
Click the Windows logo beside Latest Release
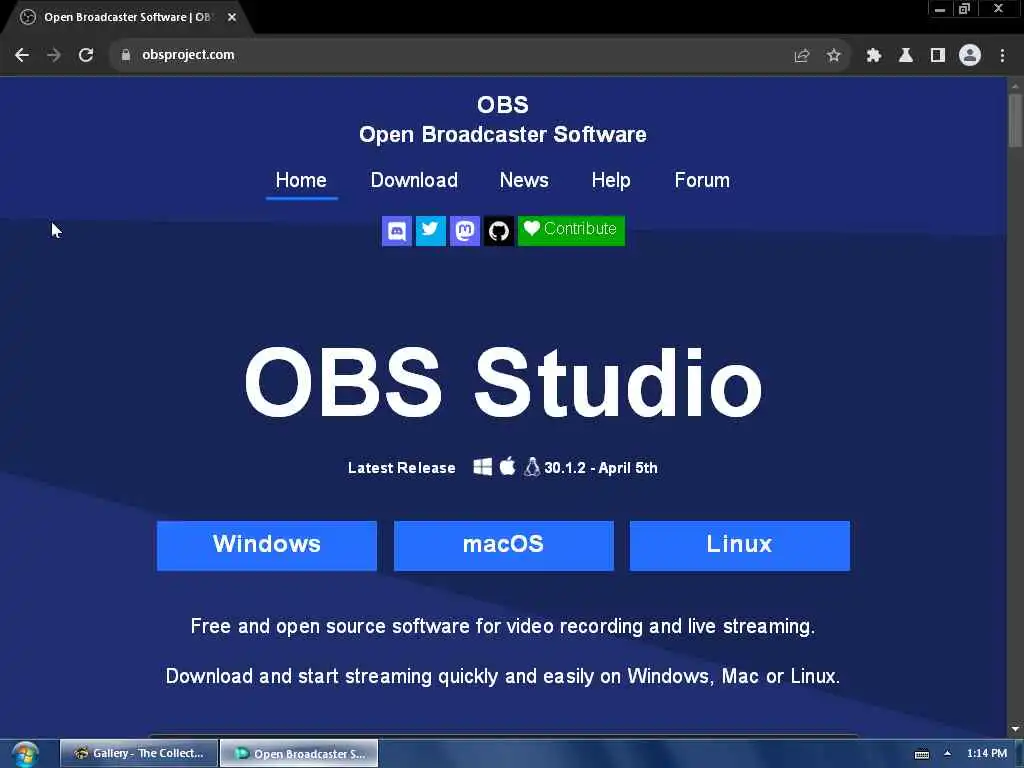(483, 467)
